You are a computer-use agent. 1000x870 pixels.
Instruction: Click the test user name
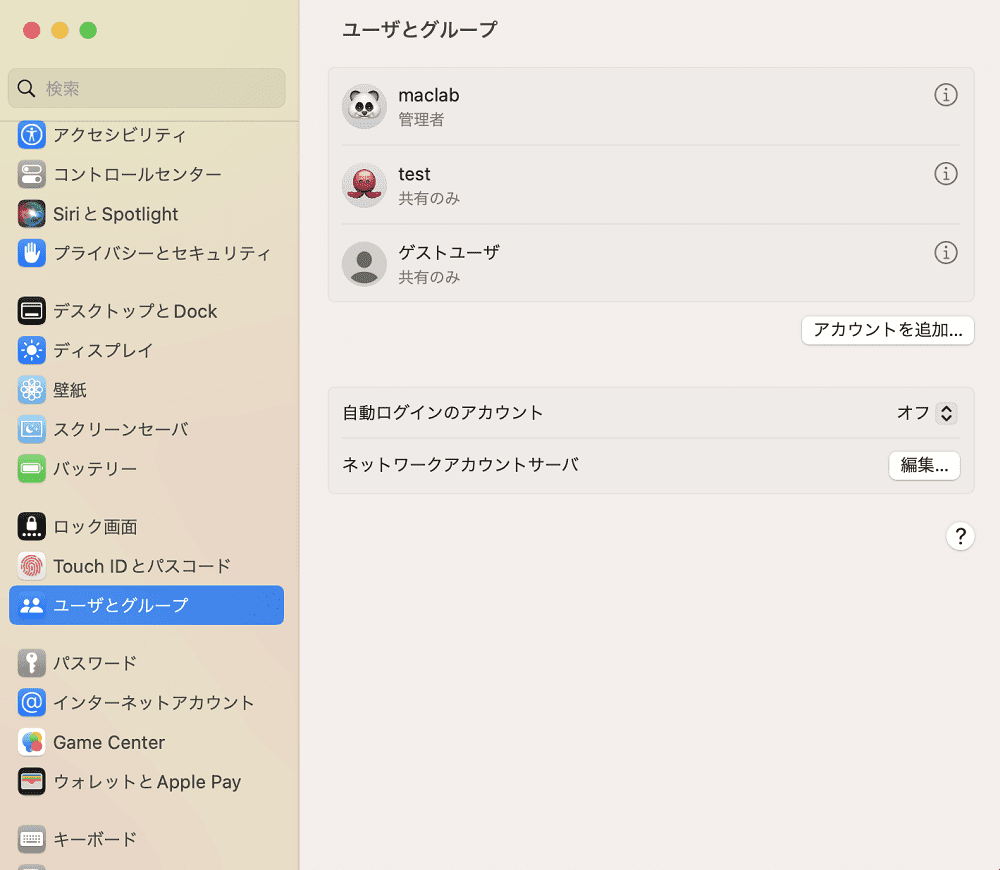click(x=415, y=174)
